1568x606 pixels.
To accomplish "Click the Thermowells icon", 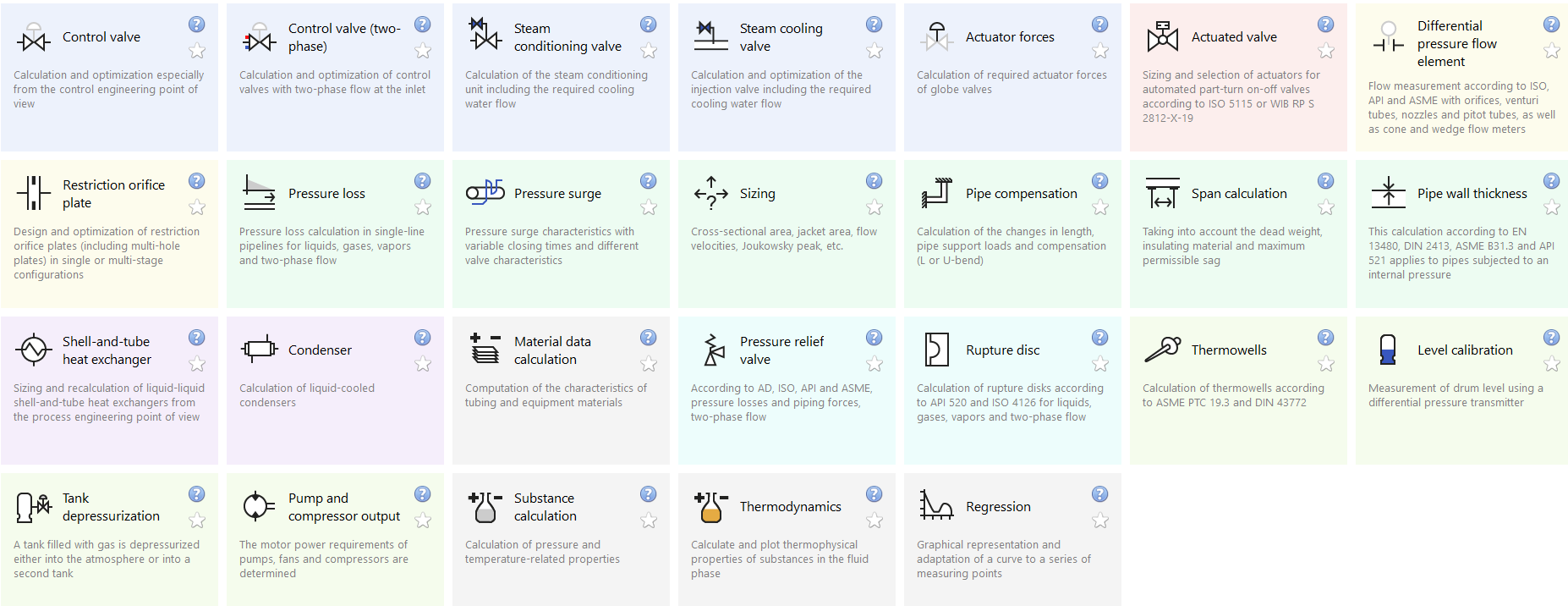I will (1162, 349).
